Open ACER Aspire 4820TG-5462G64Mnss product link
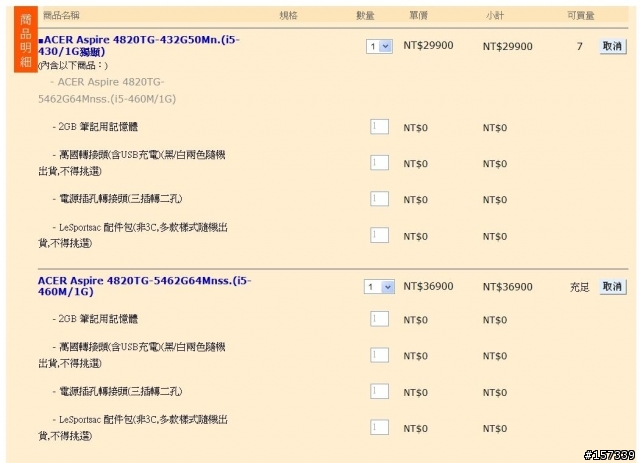 click(144, 286)
